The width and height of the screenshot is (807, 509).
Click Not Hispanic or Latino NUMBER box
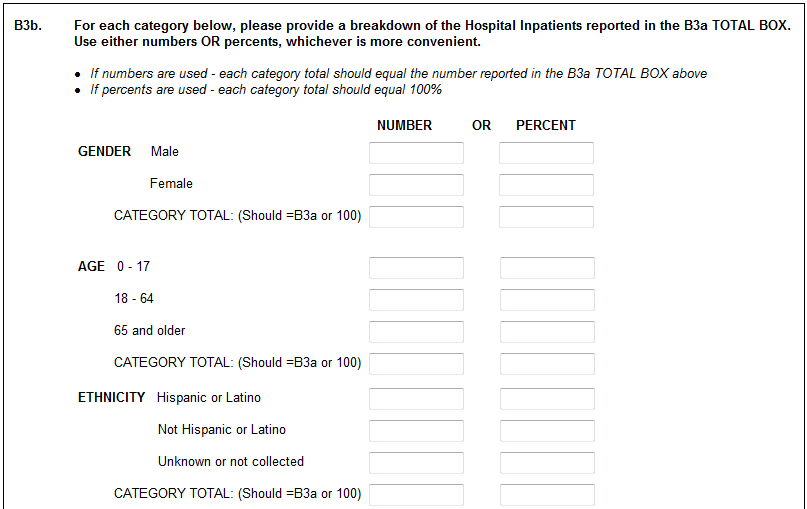[416, 431]
